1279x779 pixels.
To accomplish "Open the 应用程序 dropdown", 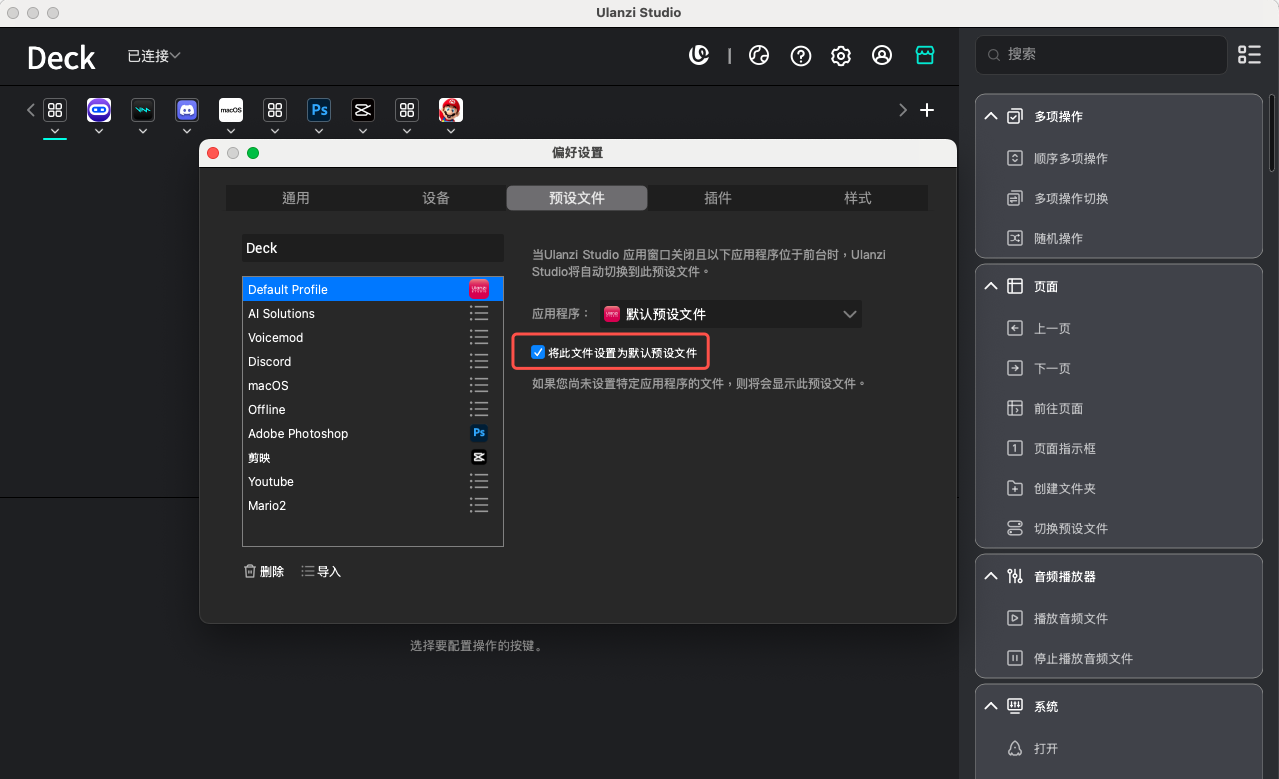I will (730, 314).
